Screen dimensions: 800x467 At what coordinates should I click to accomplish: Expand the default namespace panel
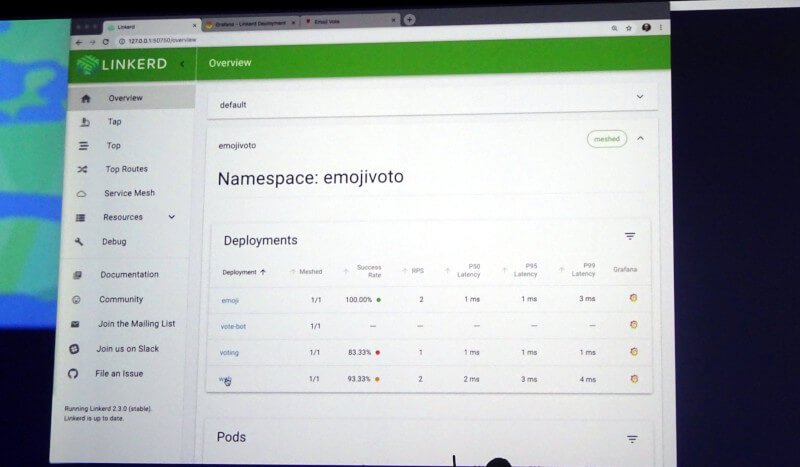pos(640,96)
